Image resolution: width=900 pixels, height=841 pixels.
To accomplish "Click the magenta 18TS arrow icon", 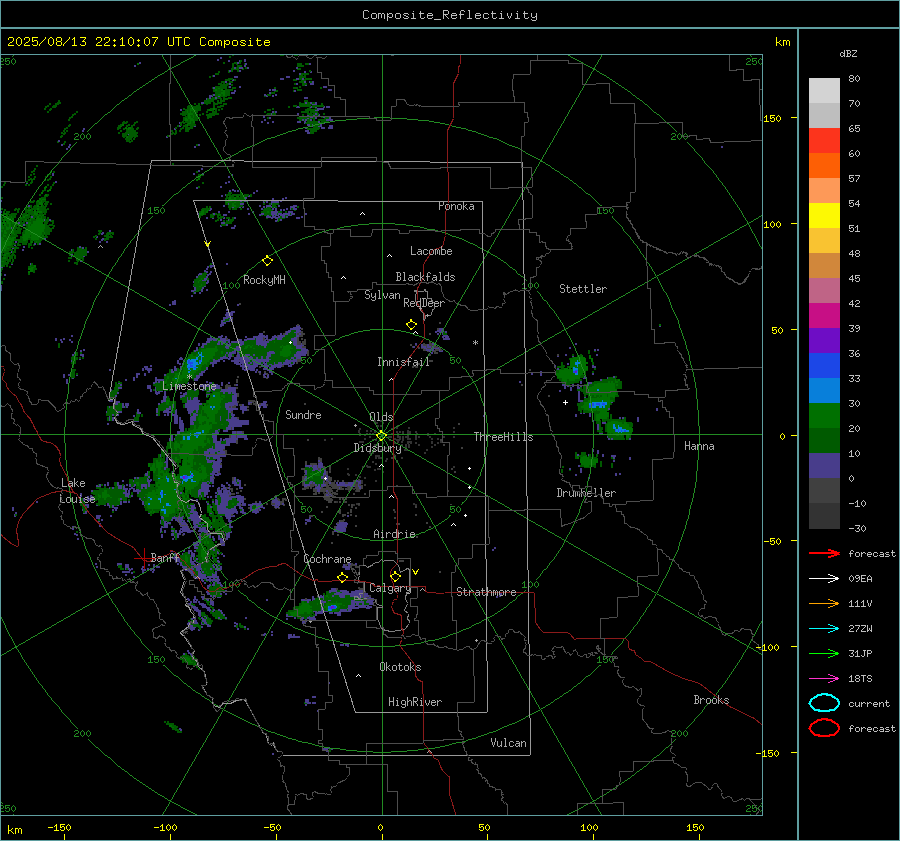I will click(x=824, y=679).
